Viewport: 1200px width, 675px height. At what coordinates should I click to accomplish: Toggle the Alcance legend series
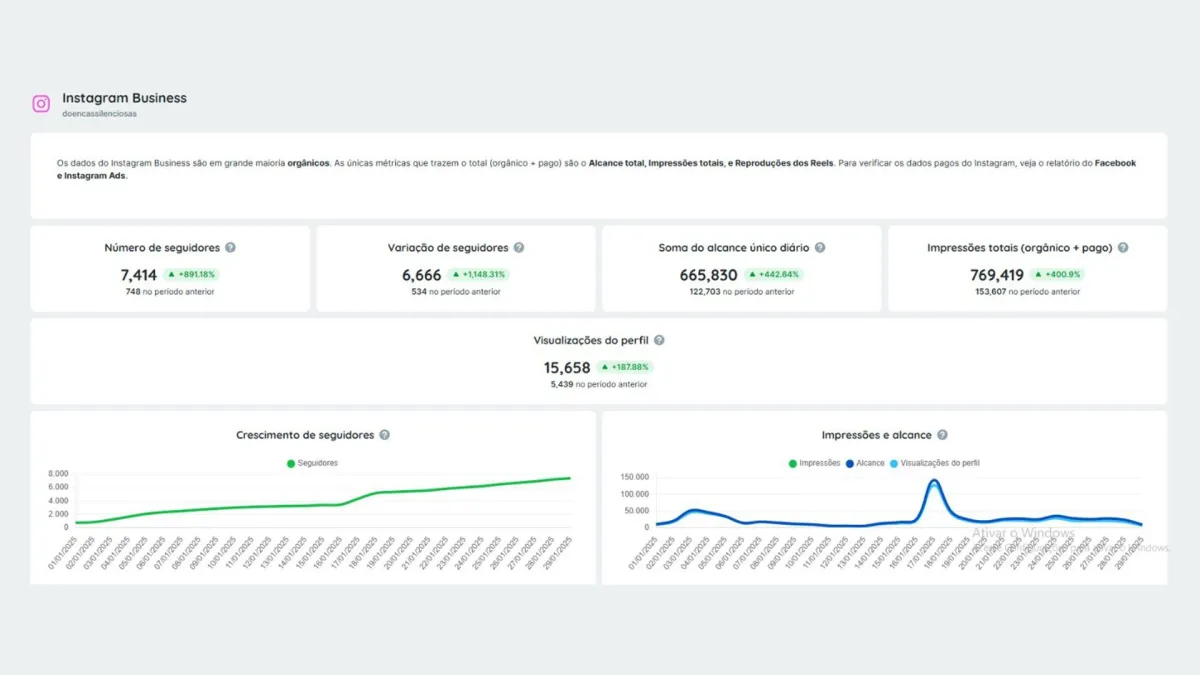(865, 463)
